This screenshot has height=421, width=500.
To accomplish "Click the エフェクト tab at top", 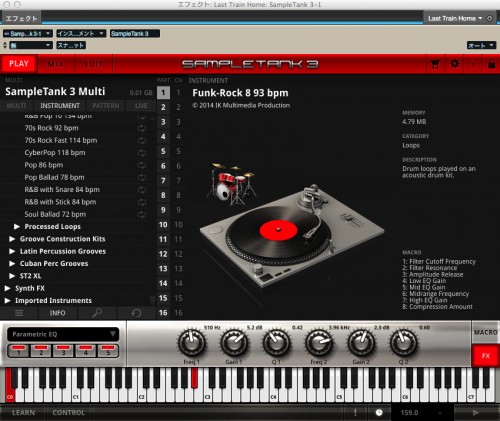I will pos(21,18).
